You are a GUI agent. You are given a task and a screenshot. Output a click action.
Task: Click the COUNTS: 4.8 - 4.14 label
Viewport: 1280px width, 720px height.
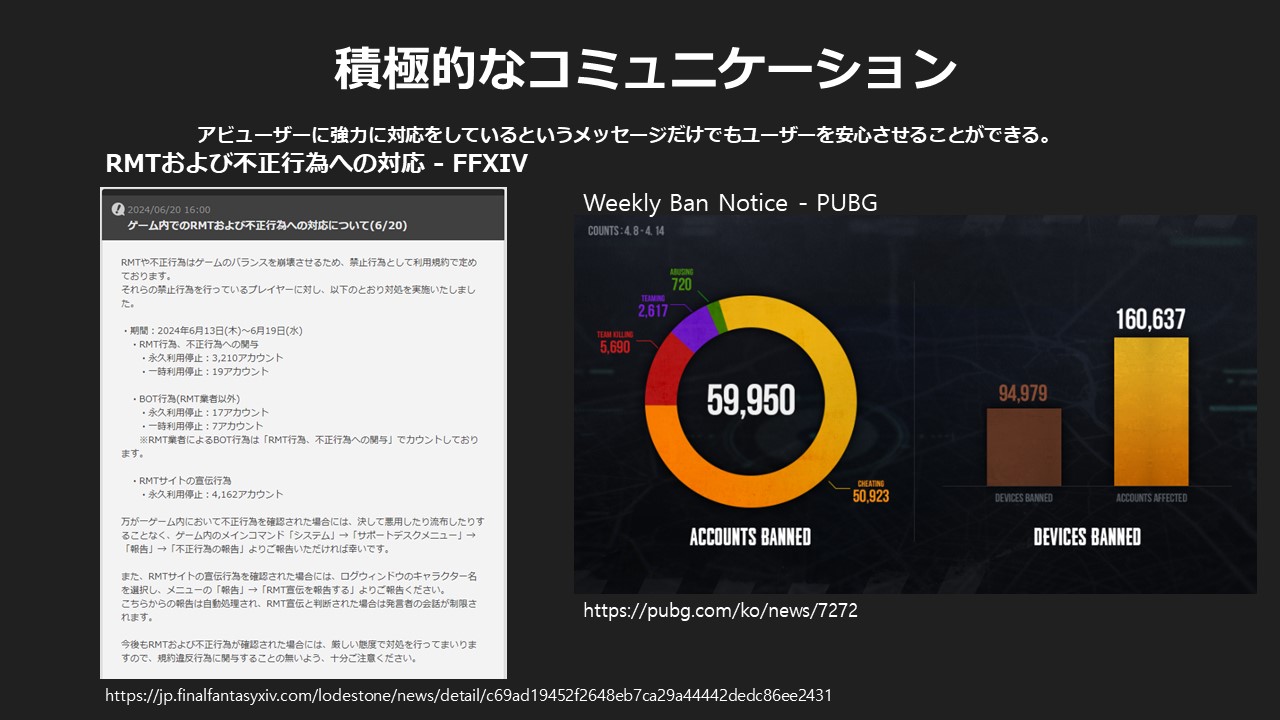pyautogui.click(x=627, y=232)
